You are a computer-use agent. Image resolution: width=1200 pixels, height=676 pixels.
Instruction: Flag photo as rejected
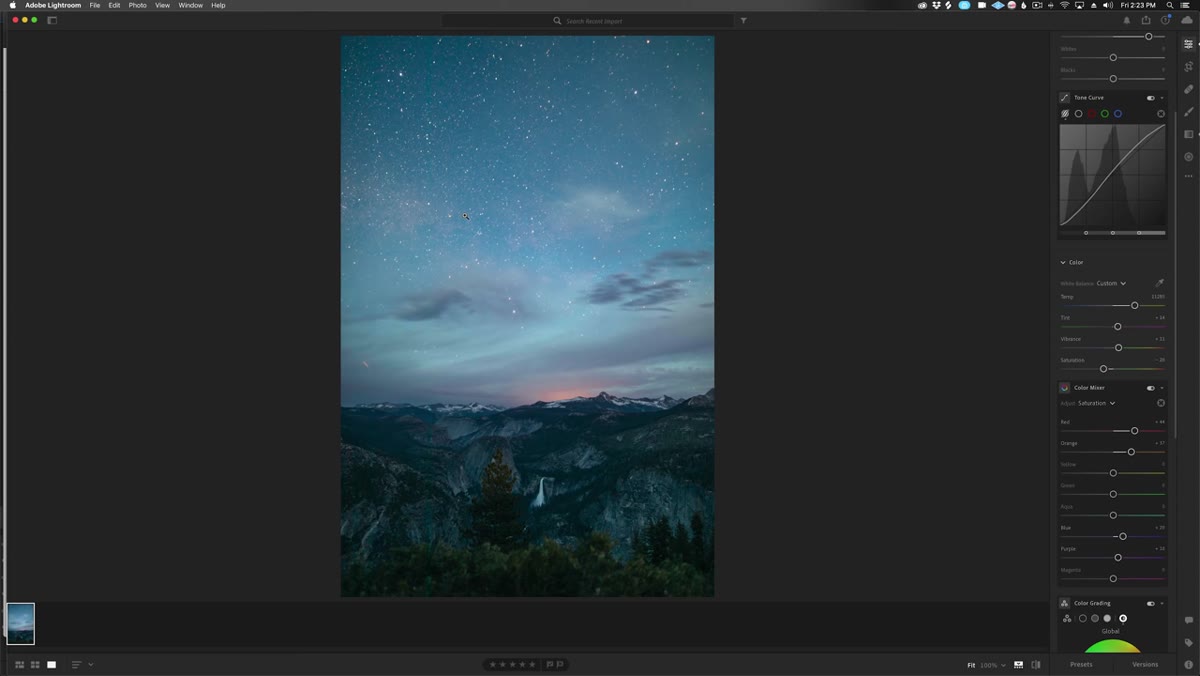tap(560, 665)
